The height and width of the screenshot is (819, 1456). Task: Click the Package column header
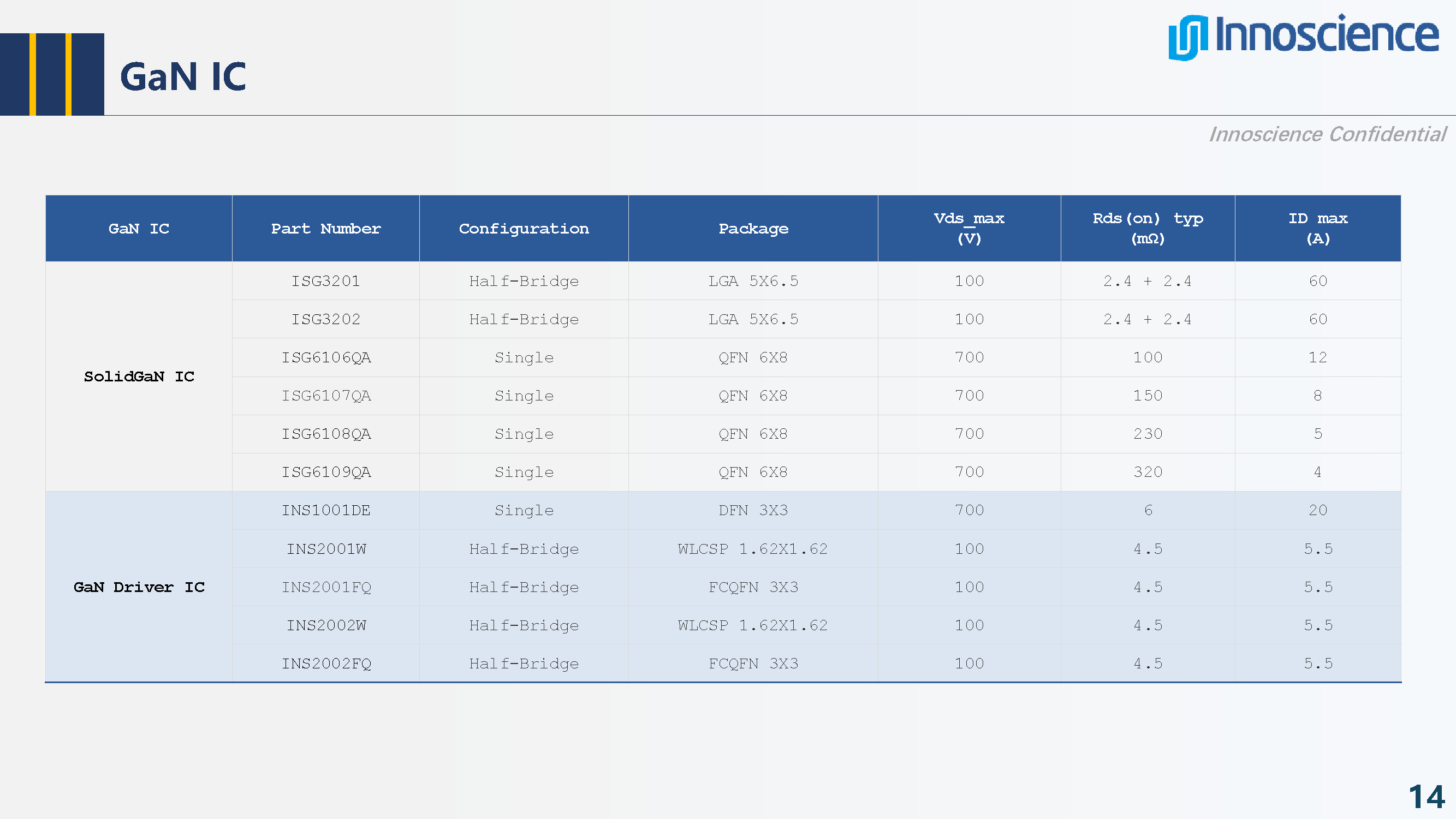pyautogui.click(x=753, y=229)
